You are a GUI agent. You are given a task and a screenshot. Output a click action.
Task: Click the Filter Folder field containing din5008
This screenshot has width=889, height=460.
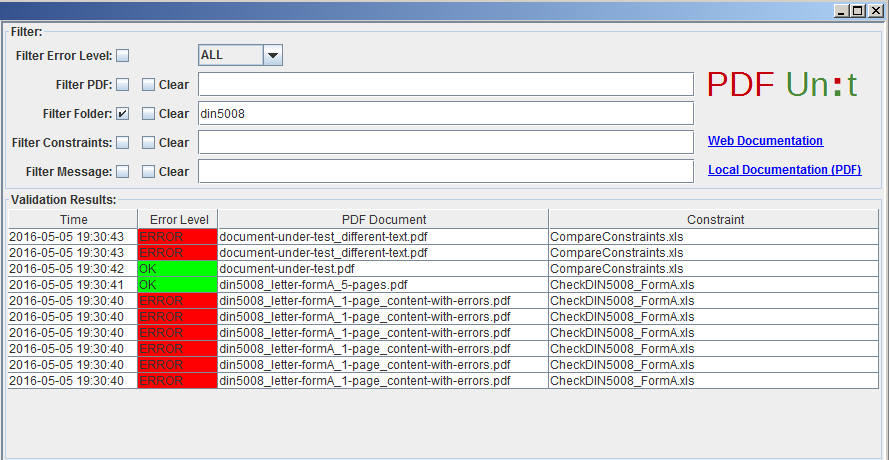point(446,113)
